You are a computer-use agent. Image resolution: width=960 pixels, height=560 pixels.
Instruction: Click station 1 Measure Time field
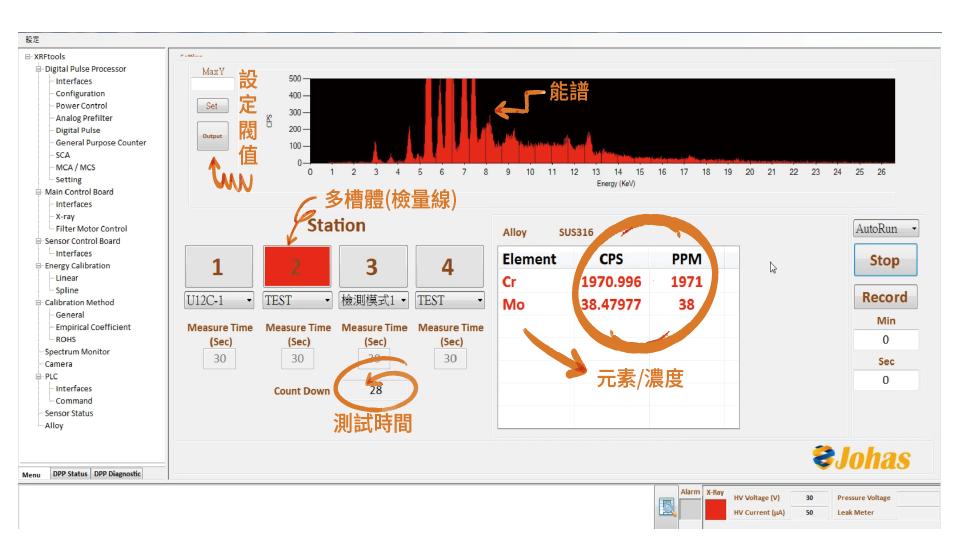pyautogui.click(x=219, y=359)
